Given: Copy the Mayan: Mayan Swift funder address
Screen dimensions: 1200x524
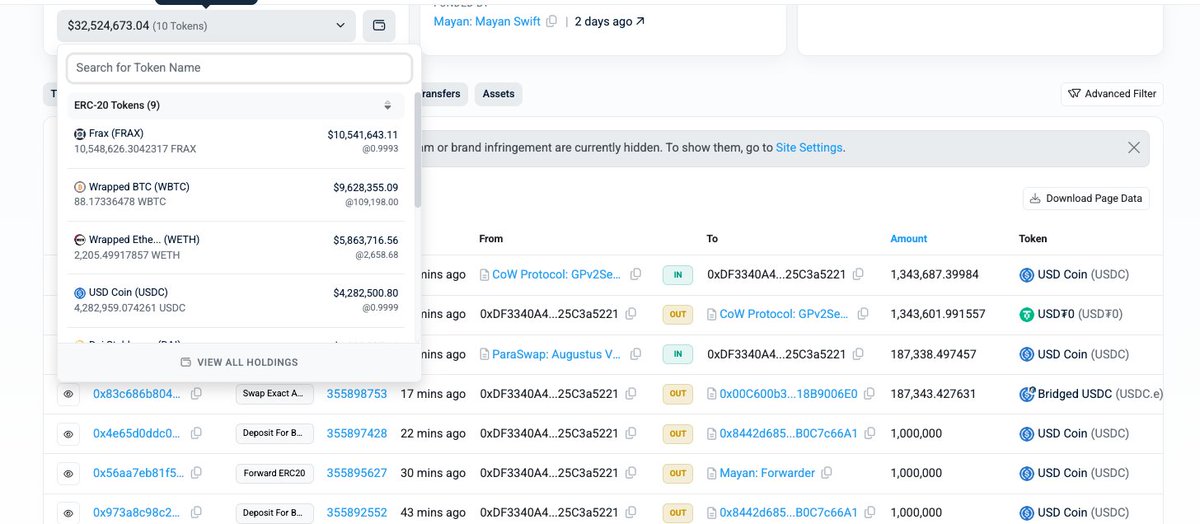Looking at the screenshot, I should pos(552,21).
